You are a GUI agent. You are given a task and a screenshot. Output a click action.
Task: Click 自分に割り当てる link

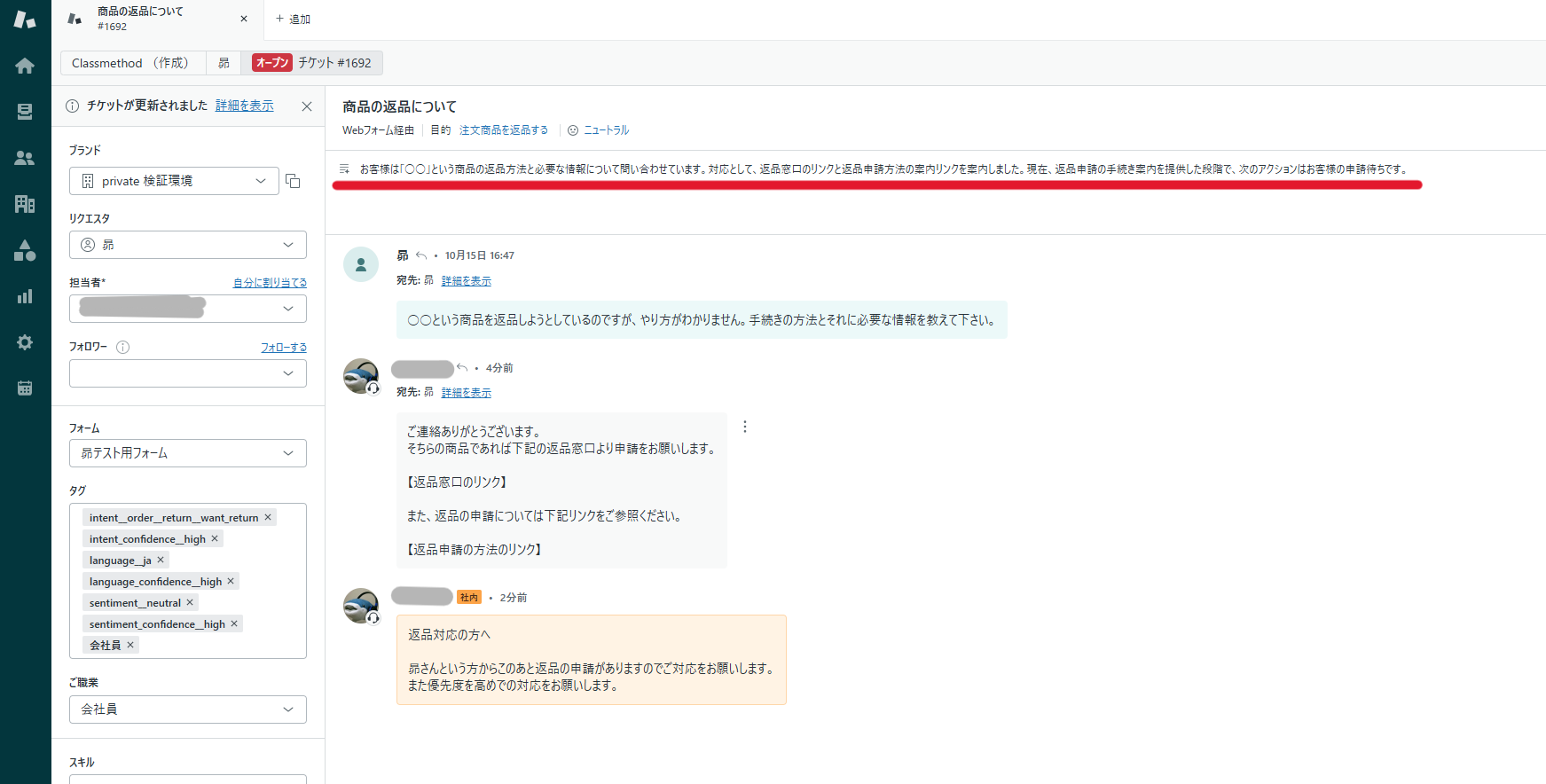270,283
